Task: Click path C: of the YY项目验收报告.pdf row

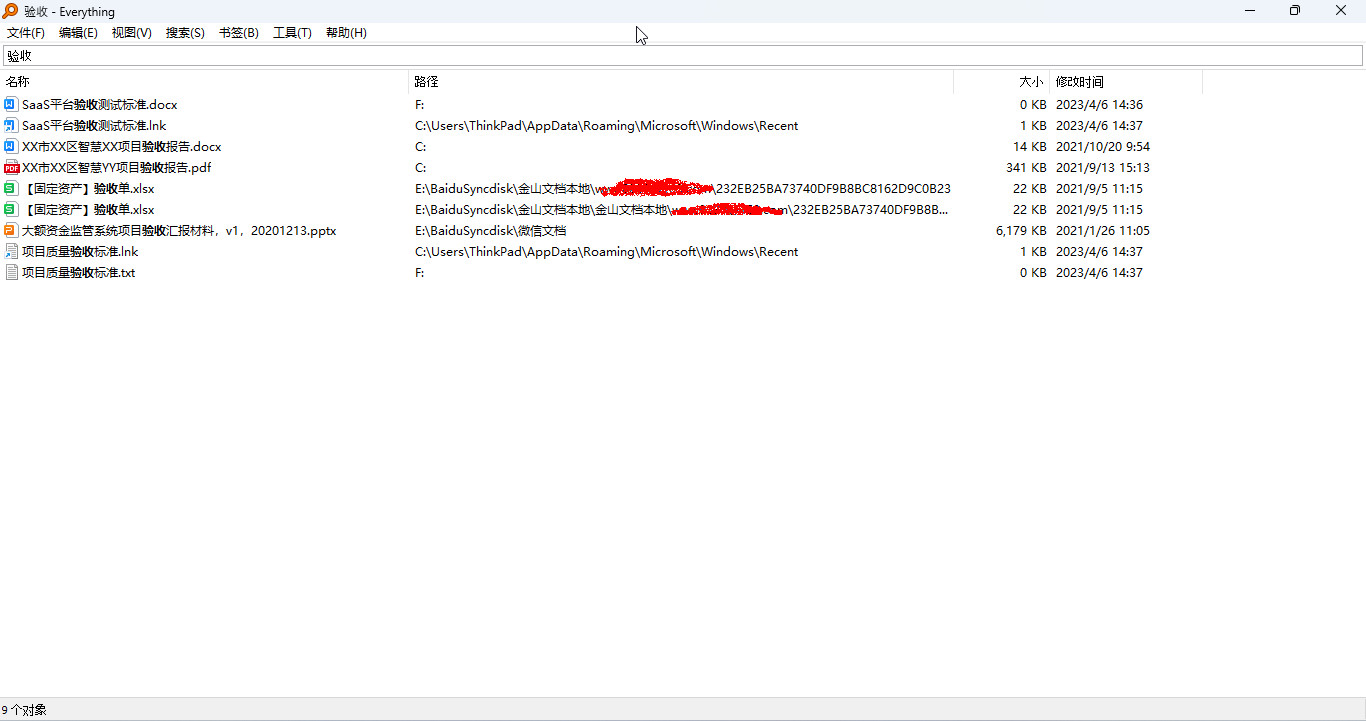Action: pyautogui.click(x=421, y=168)
